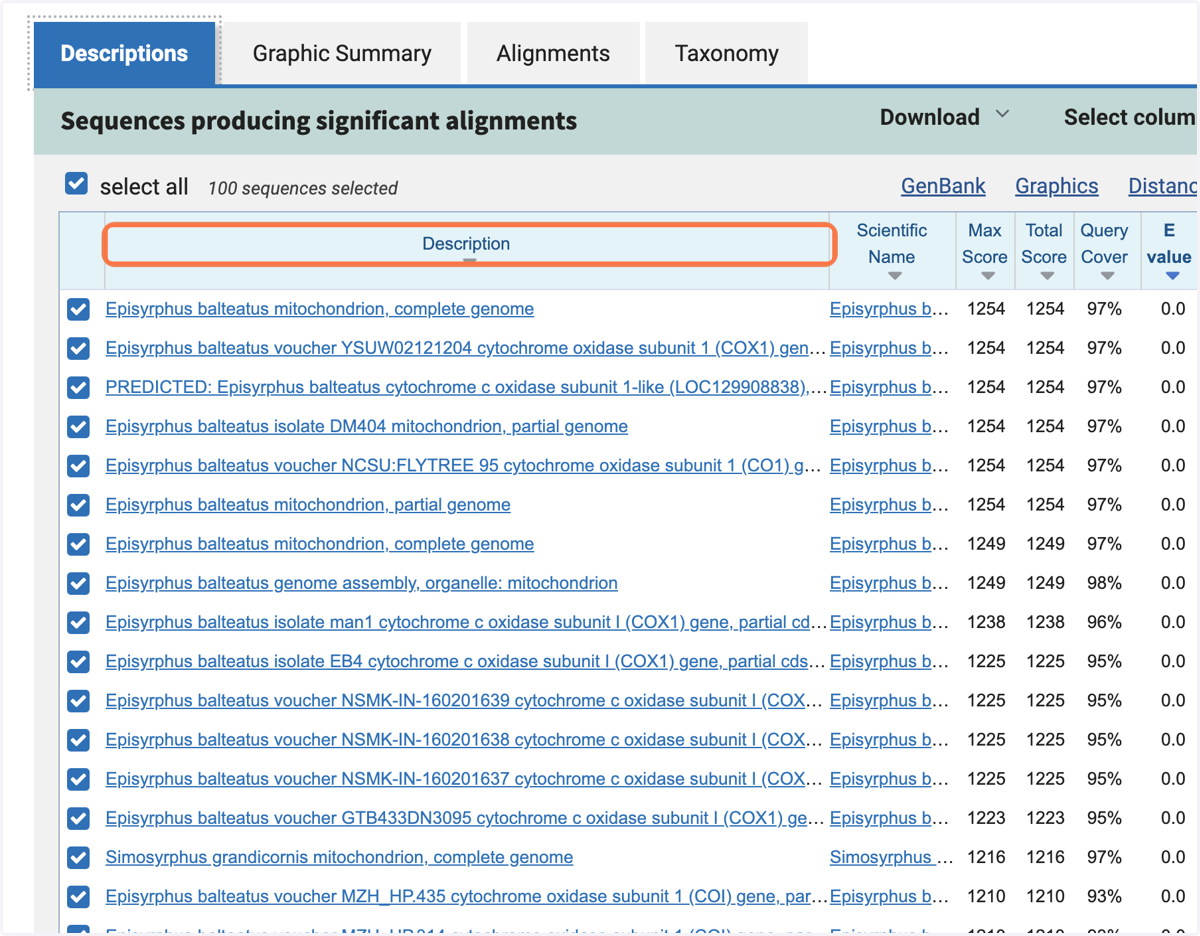Open the Alignments tab

553,53
